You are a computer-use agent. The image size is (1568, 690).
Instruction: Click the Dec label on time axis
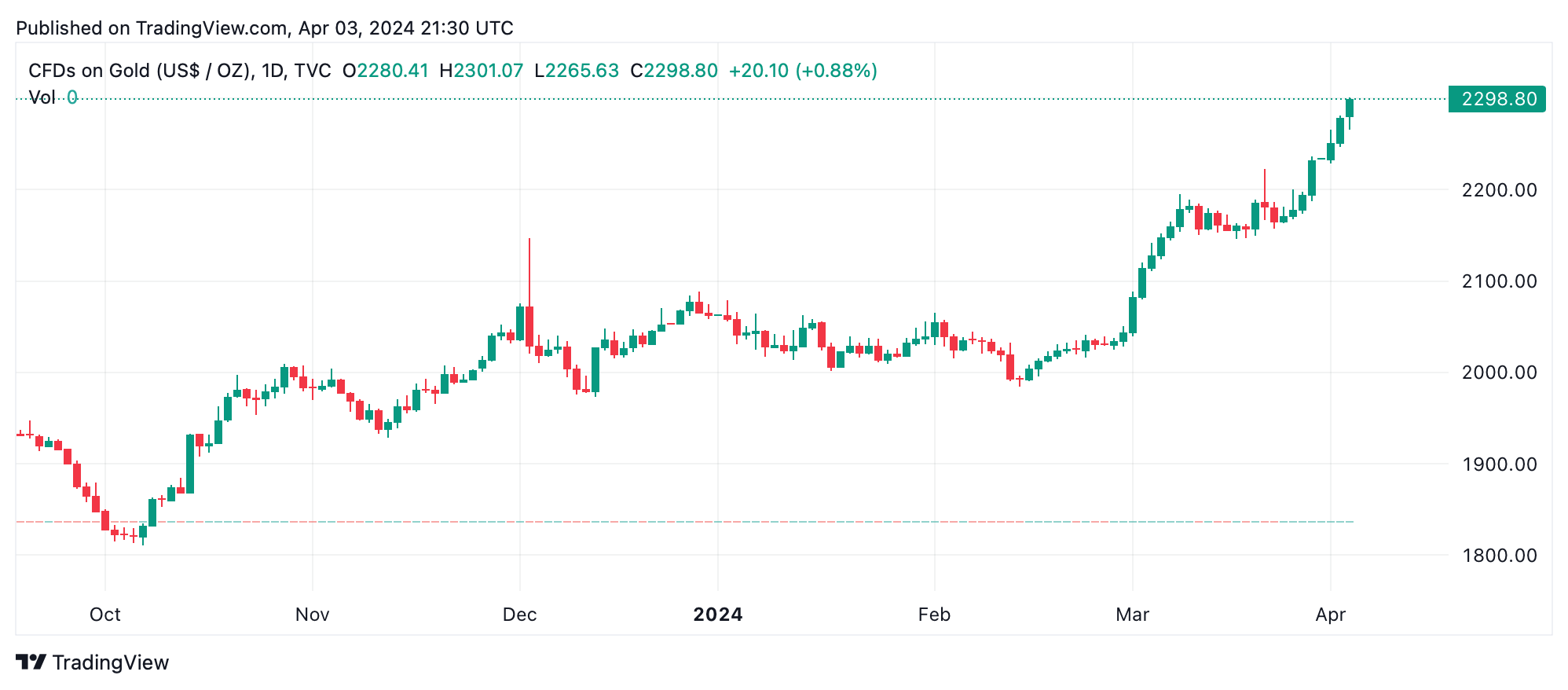pos(520,615)
